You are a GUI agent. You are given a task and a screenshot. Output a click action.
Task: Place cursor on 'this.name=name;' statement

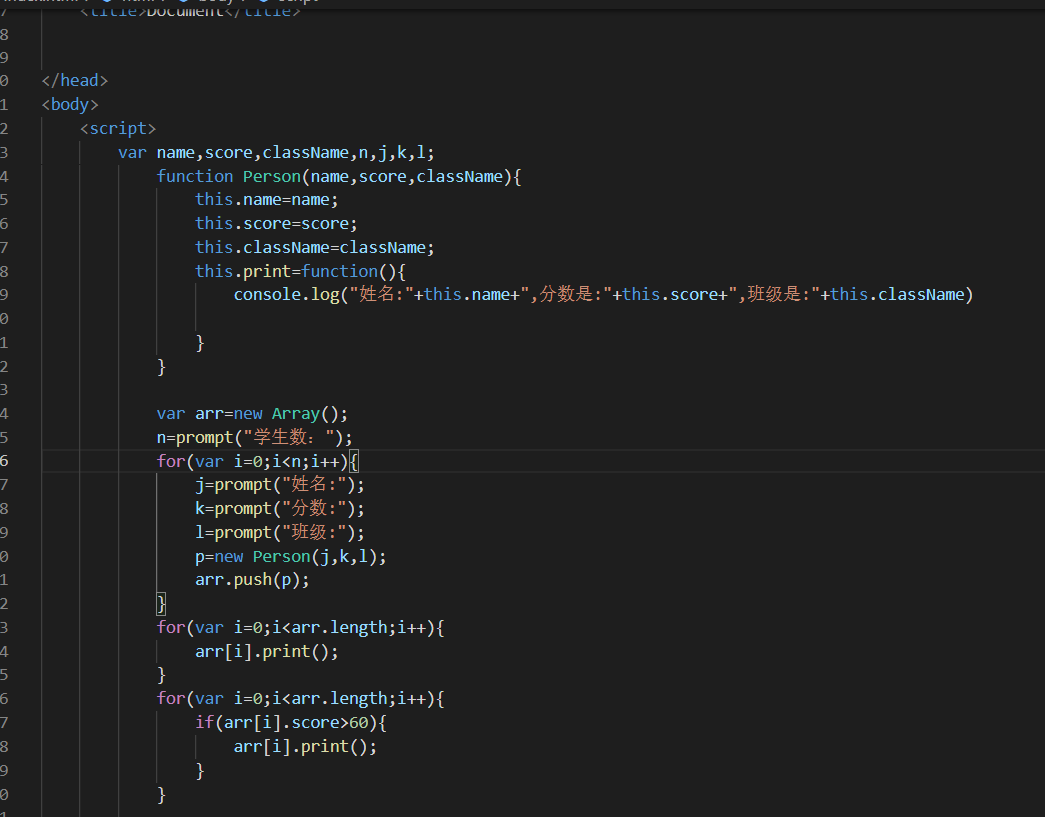click(267, 200)
